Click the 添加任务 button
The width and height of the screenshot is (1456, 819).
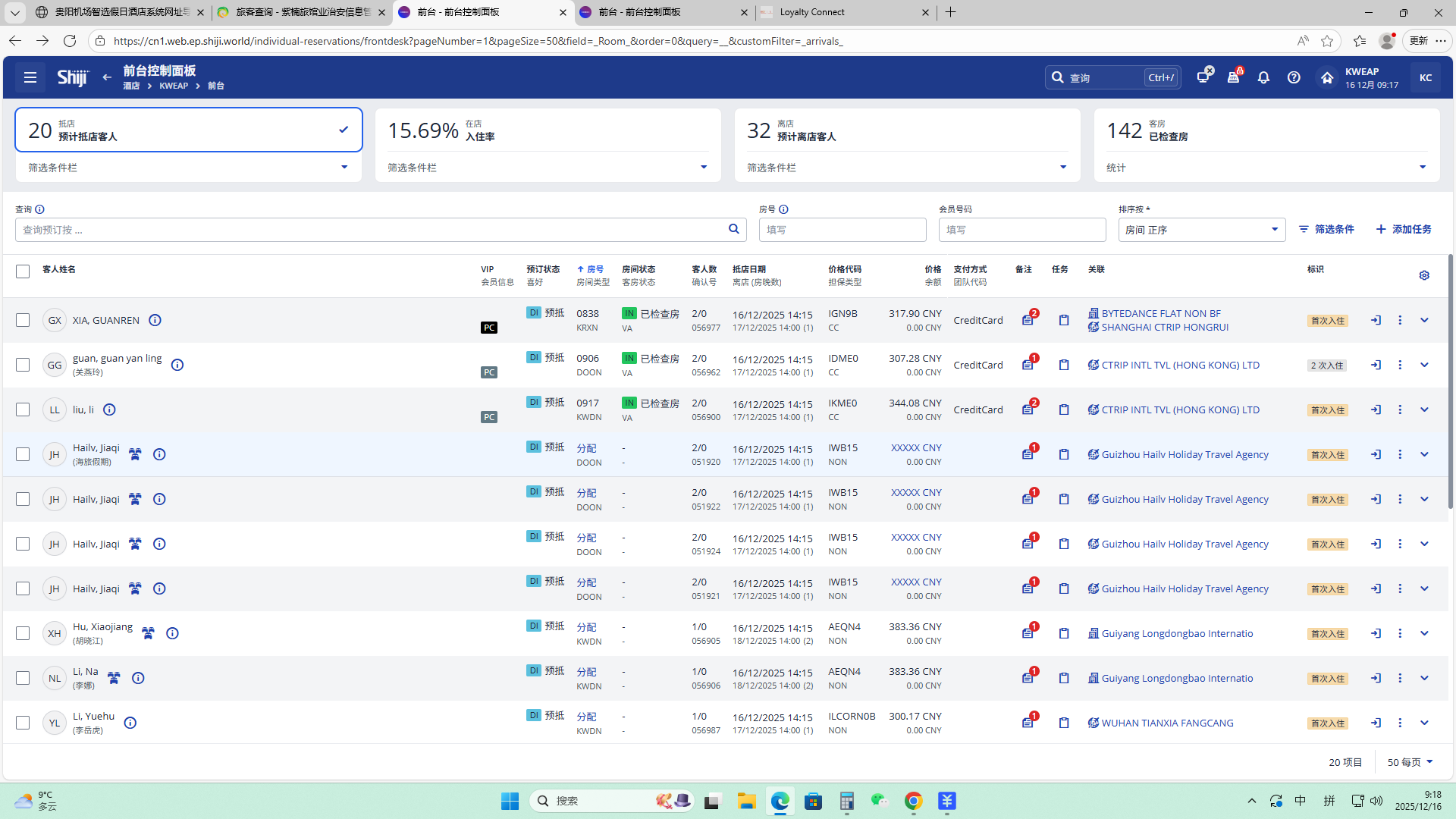tap(1404, 229)
